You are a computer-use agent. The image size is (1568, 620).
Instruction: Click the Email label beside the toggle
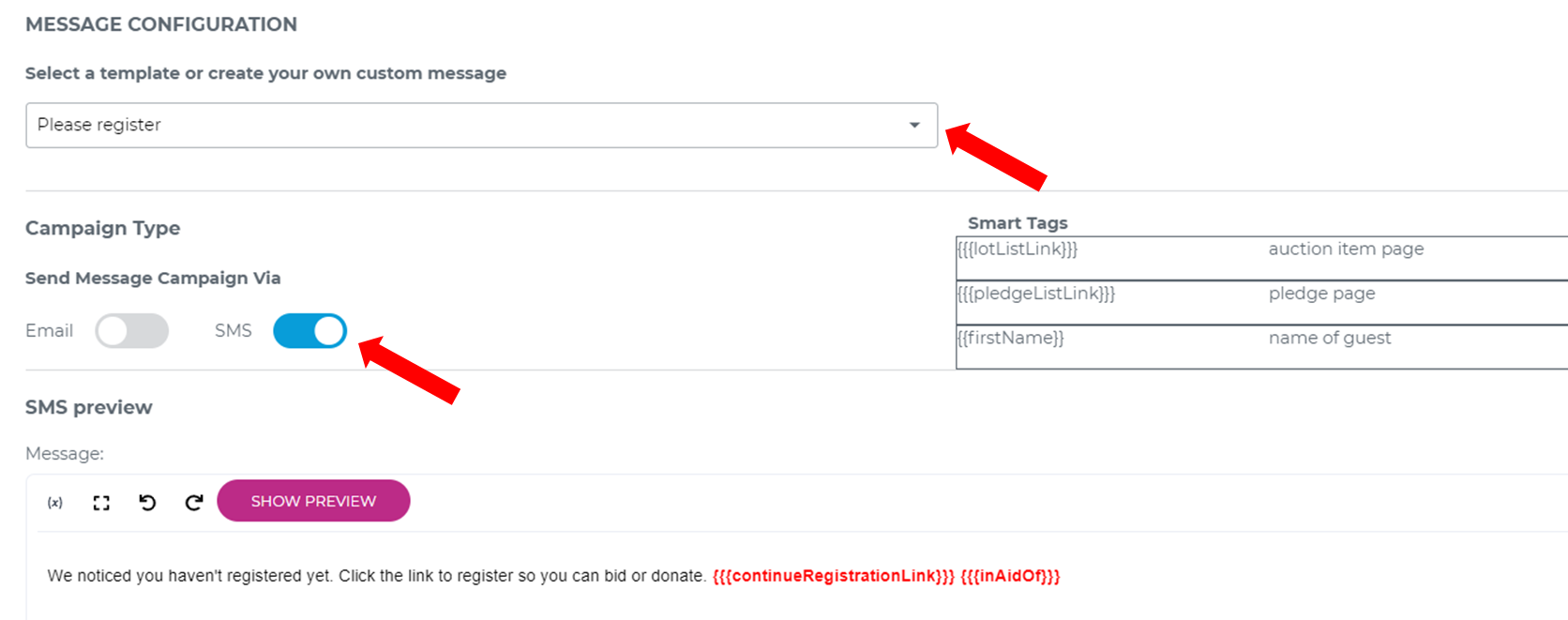(49, 331)
